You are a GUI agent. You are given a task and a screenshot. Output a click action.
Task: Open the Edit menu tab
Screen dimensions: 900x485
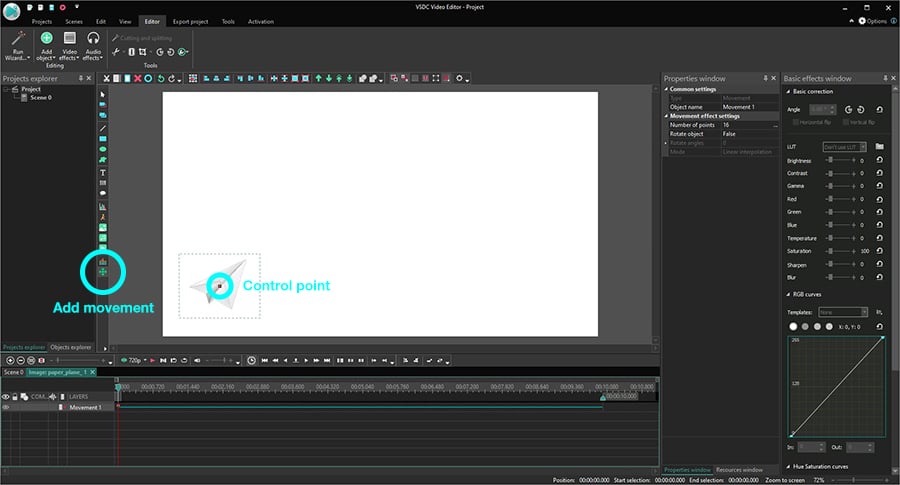pyautogui.click(x=101, y=22)
